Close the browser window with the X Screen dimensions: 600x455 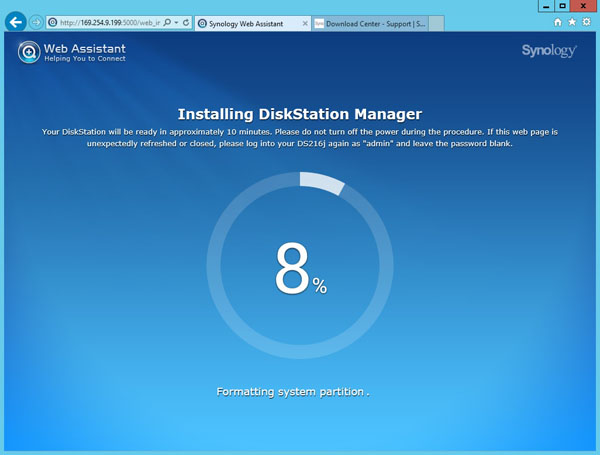pyautogui.click(x=583, y=6)
